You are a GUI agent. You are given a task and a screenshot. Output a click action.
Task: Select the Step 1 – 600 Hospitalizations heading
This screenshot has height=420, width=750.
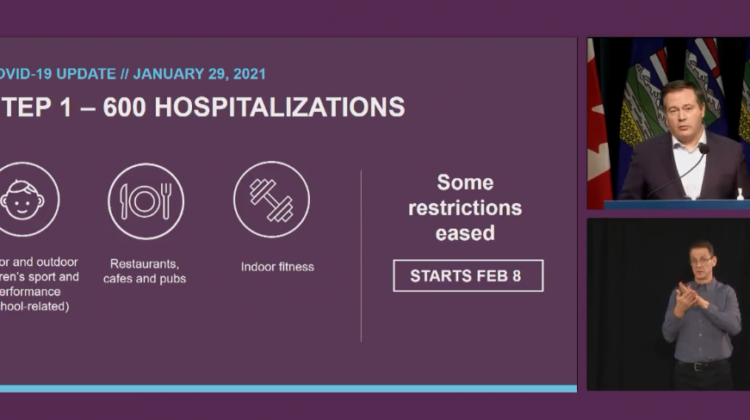click(x=202, y=107)
